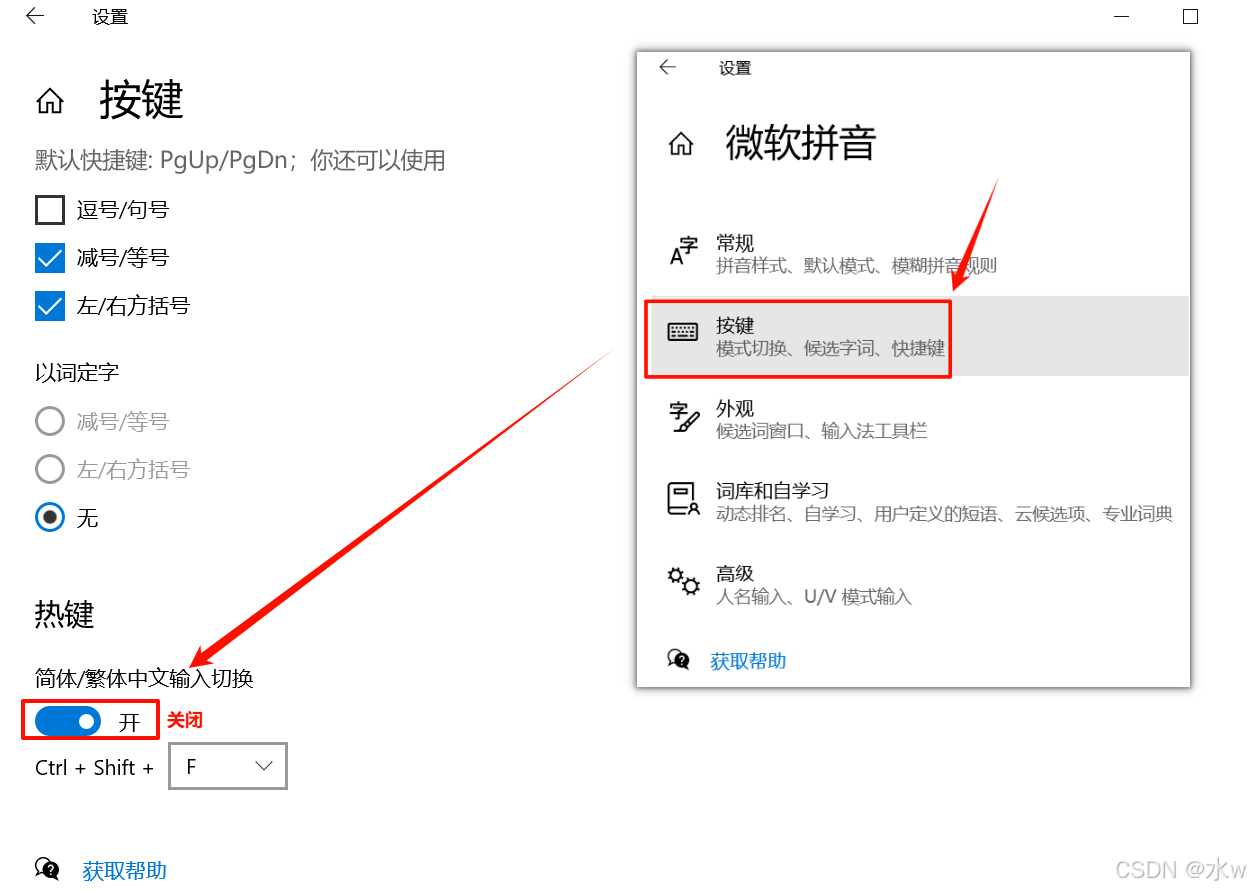Viewport: 1250px width, 891px height.
Task: Click the home icon beside the 微软拼音 heading
Action: click(x=681, y=144)
